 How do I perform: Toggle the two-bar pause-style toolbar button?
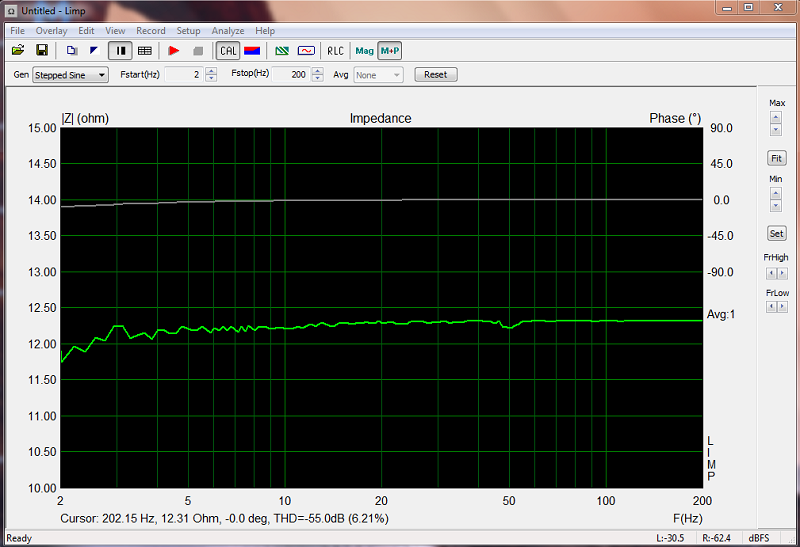120,51
